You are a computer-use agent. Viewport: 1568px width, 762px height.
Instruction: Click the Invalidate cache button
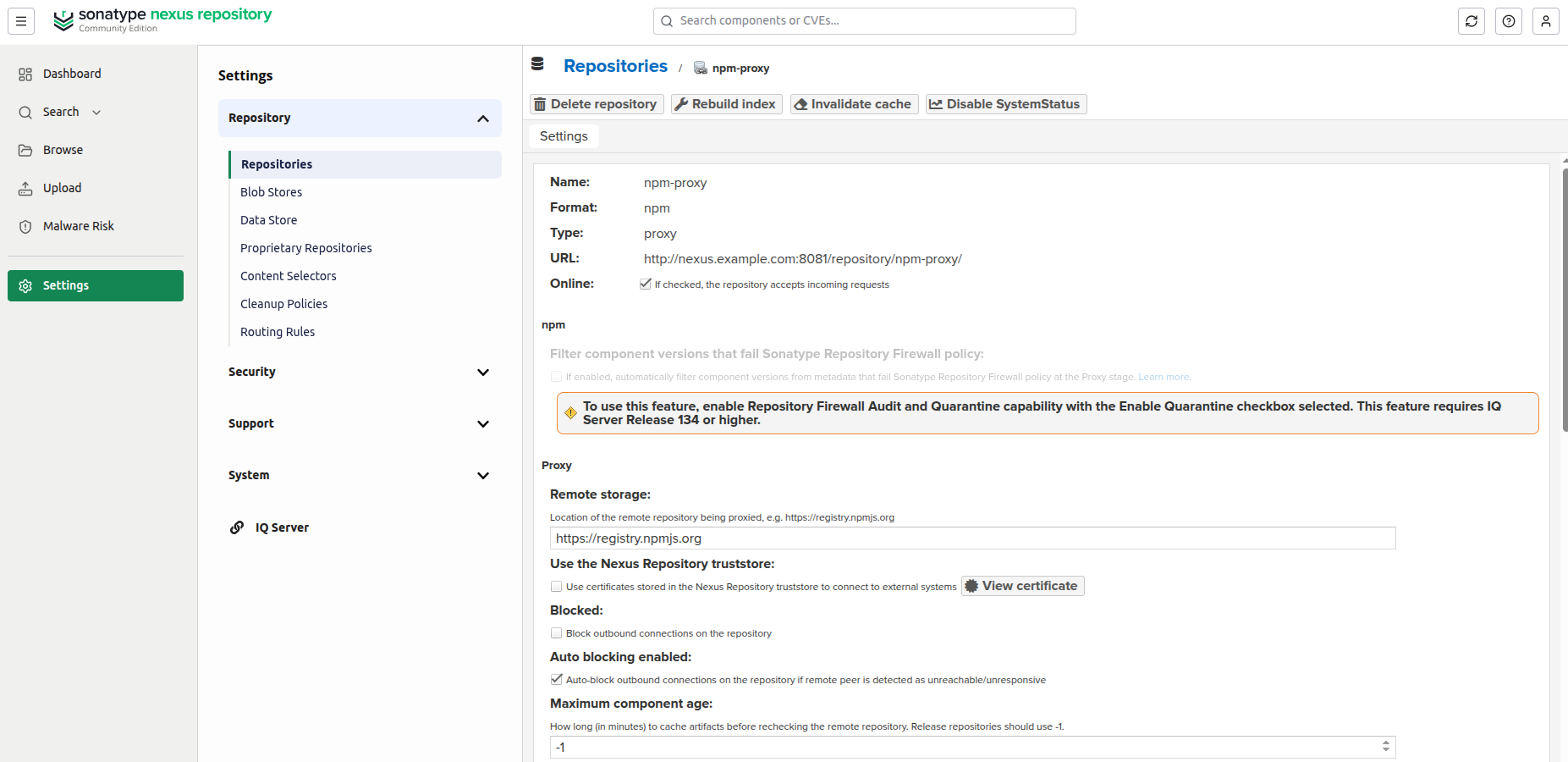[x=855, y=104]
